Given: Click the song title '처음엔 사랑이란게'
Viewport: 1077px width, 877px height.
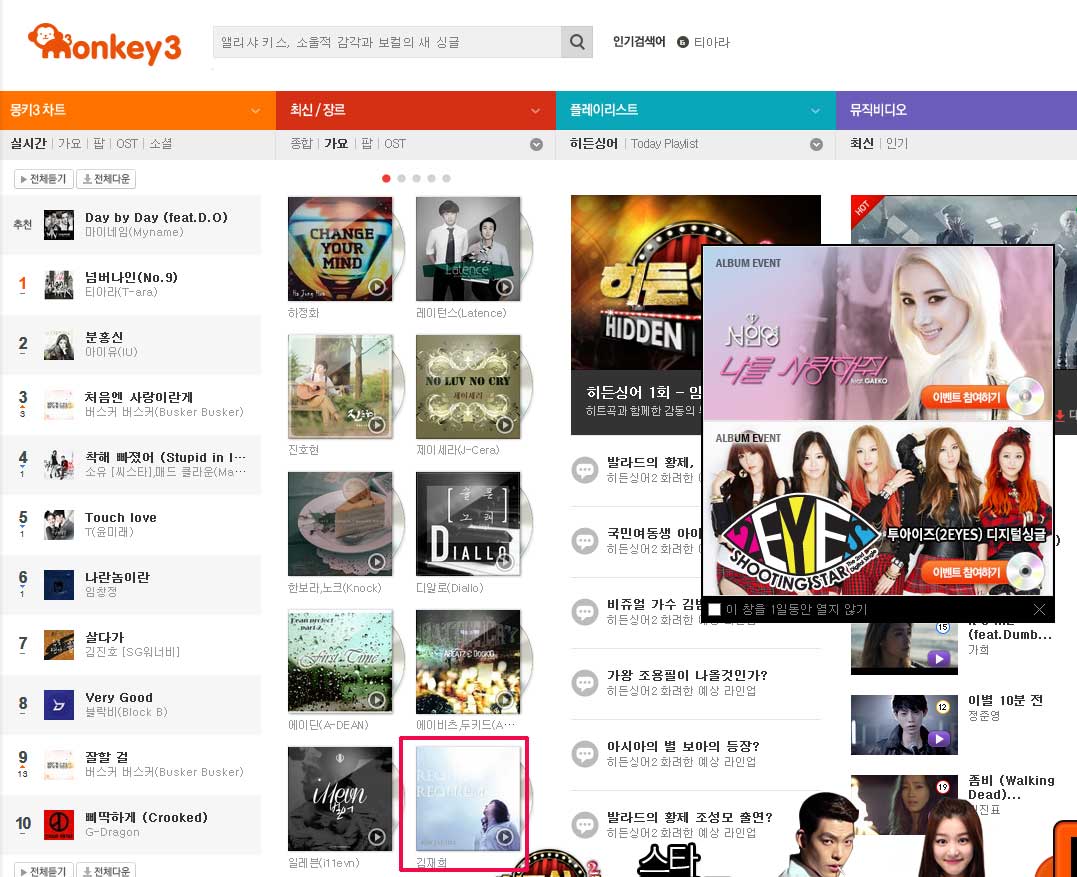Looking at the screenshot, I should [x=139, y=397].
